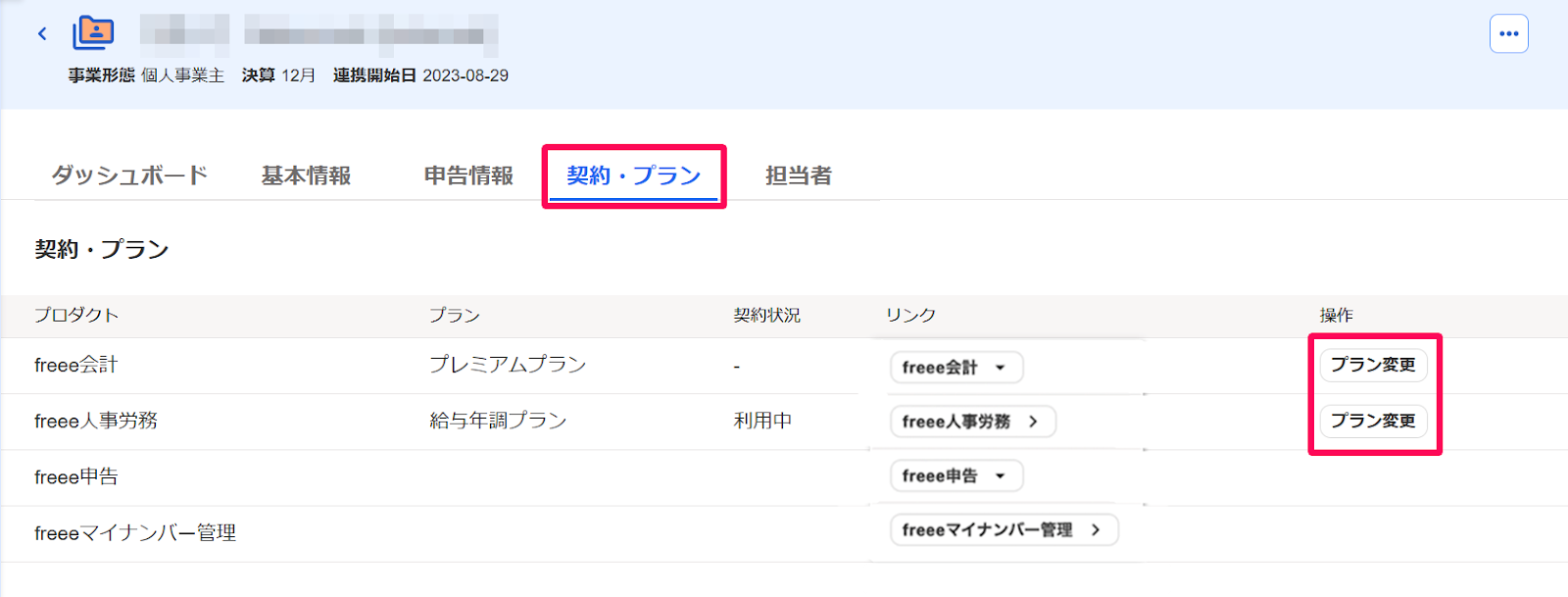Click the freee申告 product name
Screen dimensions: 1568x597
click(75, 476)
